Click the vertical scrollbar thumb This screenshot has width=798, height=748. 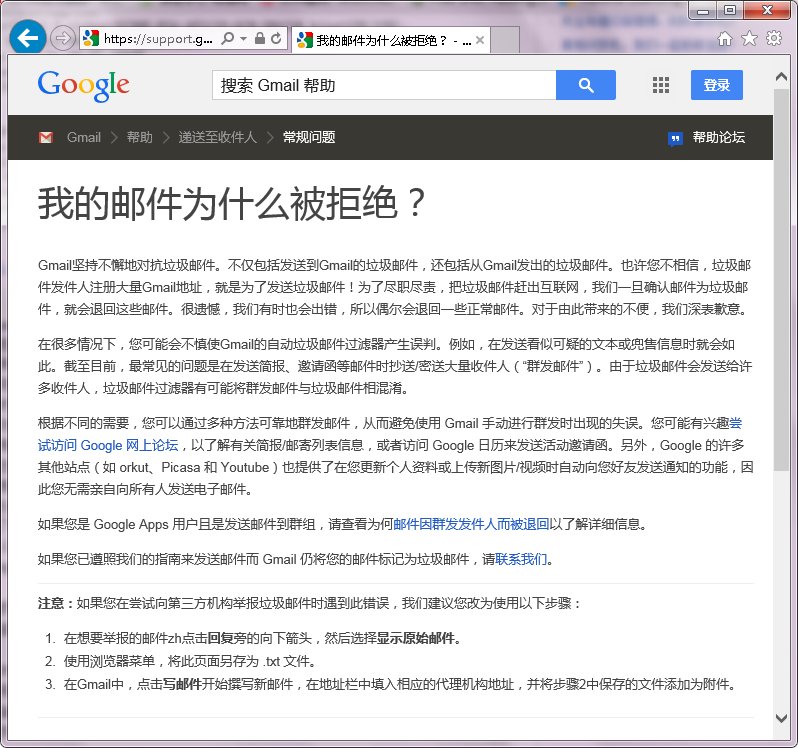coord(781,280)
